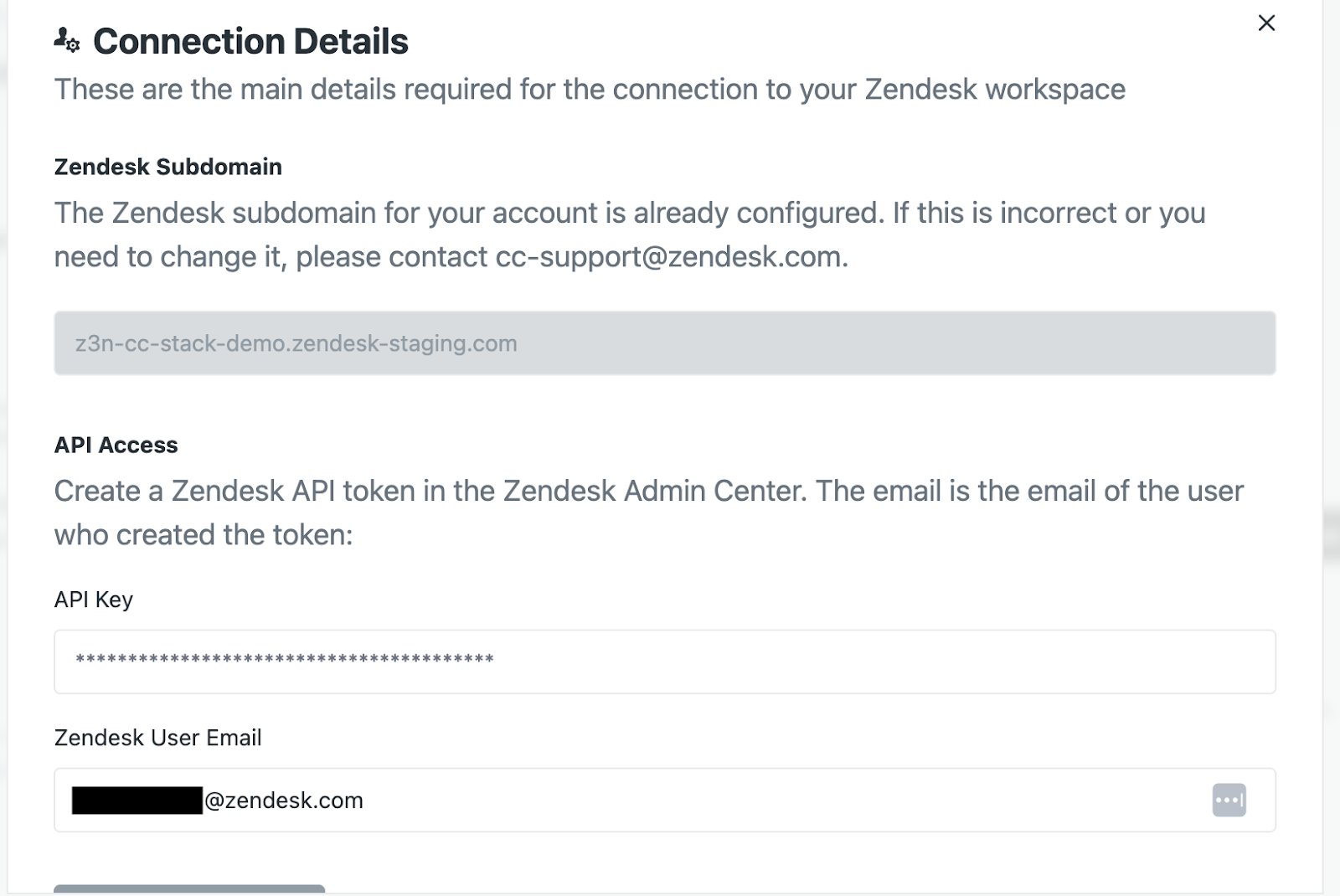This screenshot has height=896, width=1340.
Task: Click the API Key input field
Action: pyautogui.click(x=664, y=662)
